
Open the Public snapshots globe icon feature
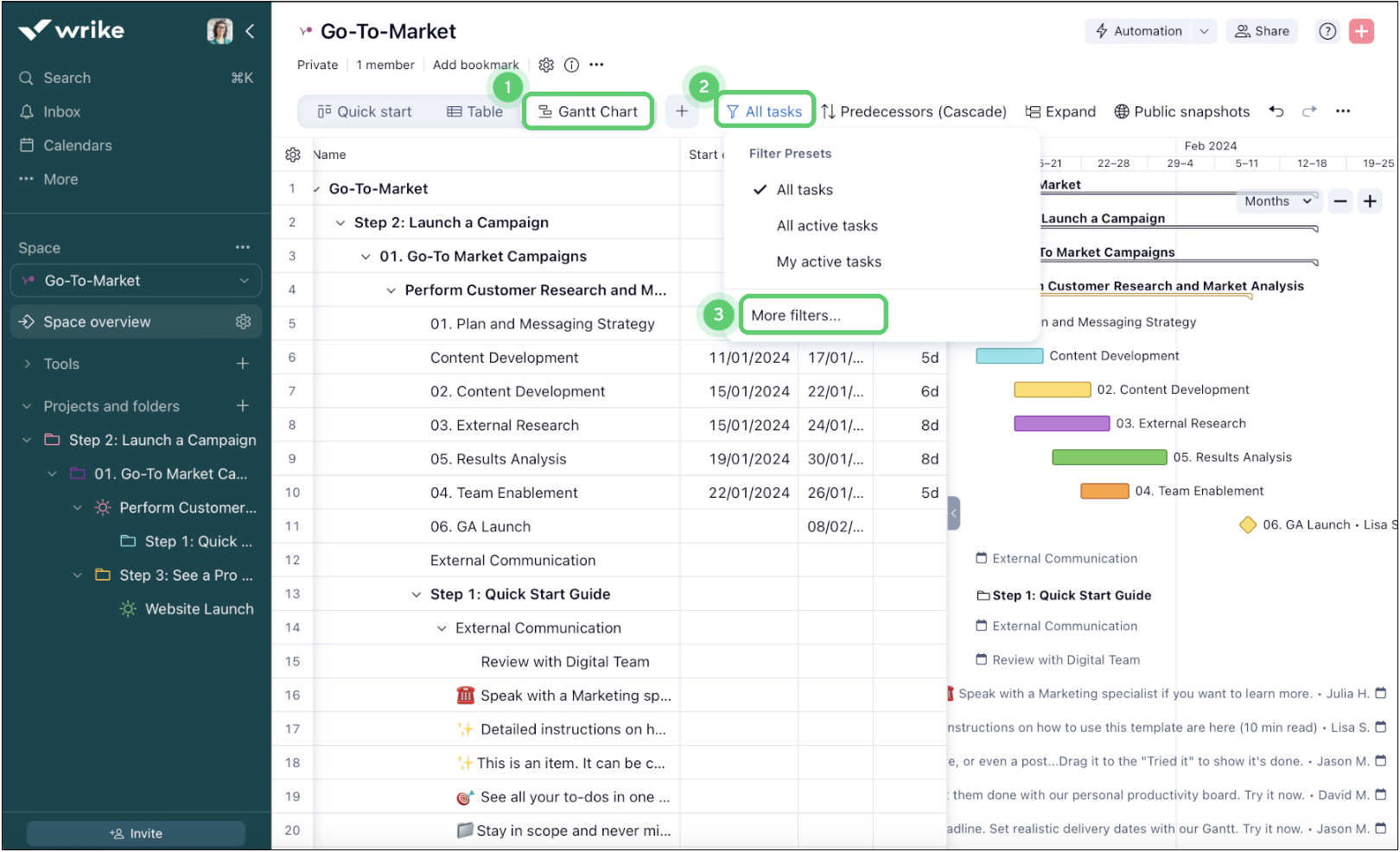pos(1122,111)
